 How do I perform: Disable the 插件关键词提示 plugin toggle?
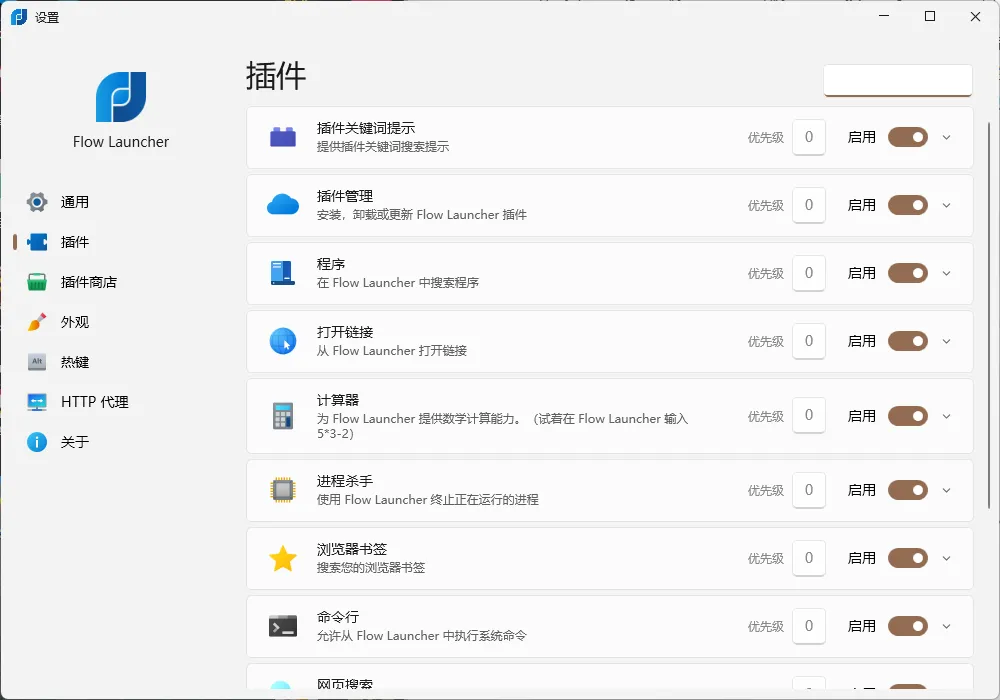(x=906, y=138)
